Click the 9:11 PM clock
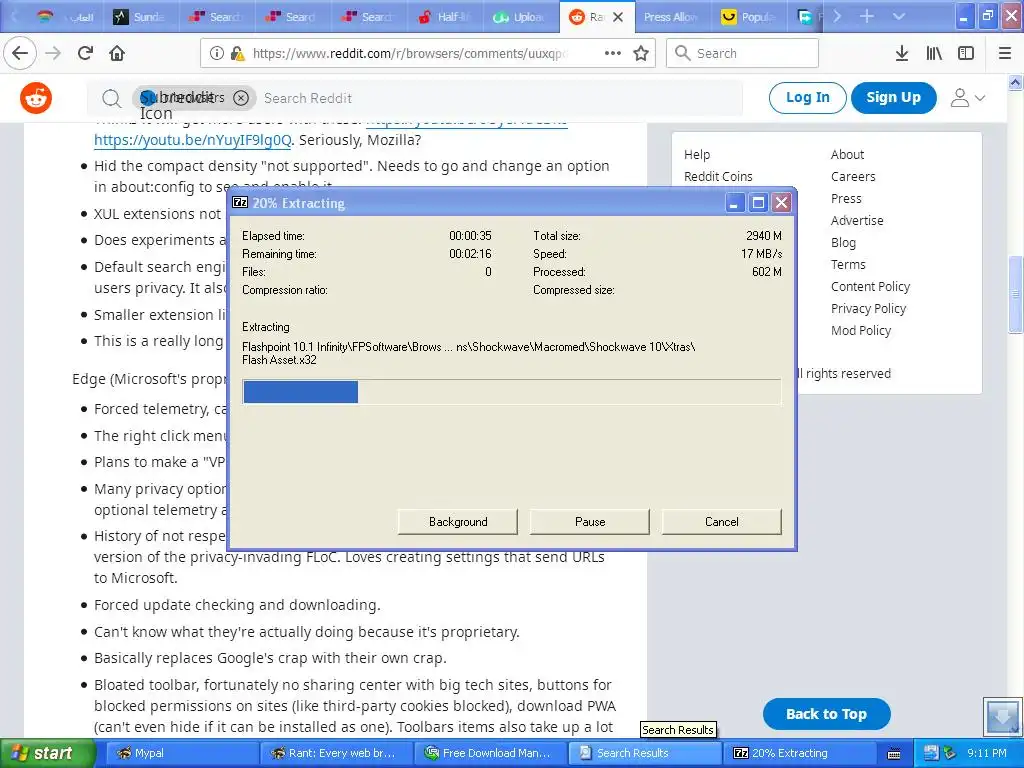The width and height of the screenshot is (1024, 768). click(987, 753)
